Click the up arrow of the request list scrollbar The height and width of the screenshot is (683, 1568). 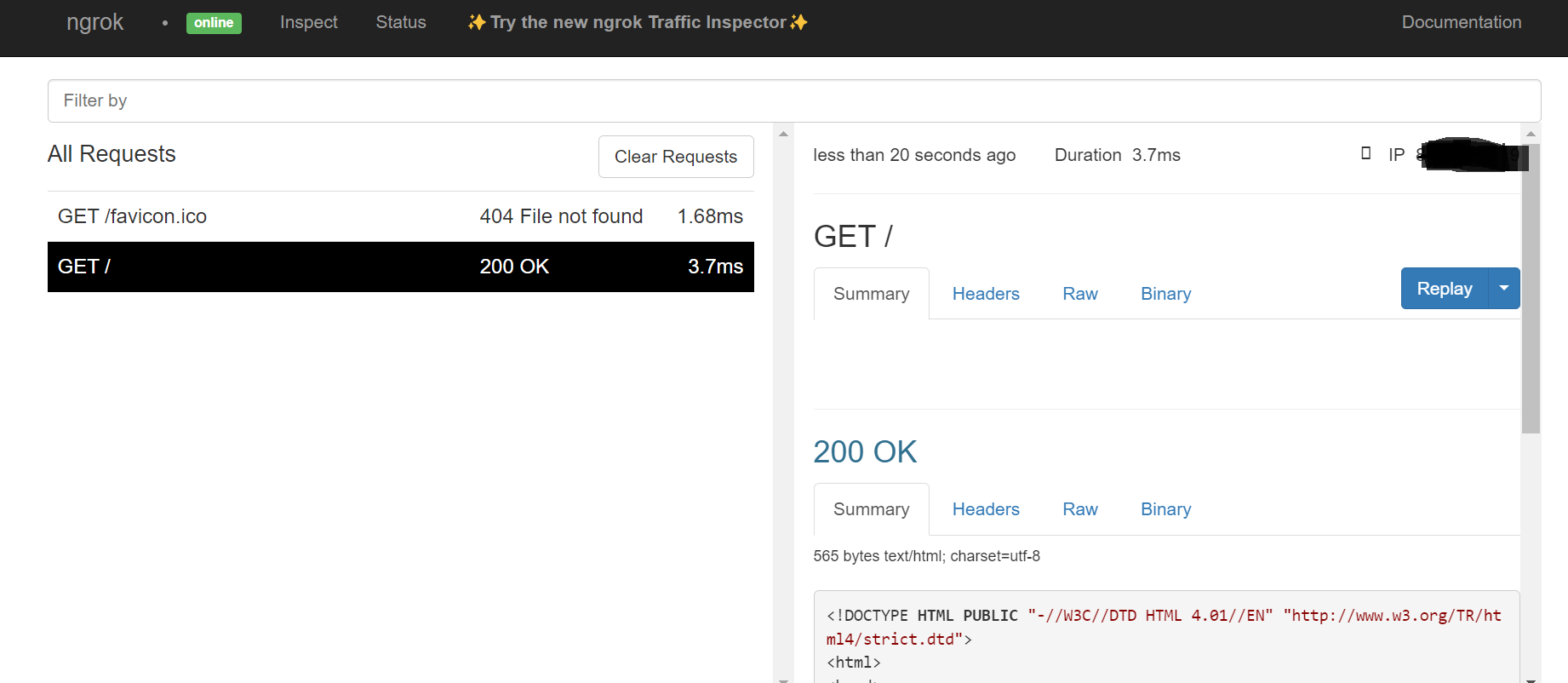783,134
